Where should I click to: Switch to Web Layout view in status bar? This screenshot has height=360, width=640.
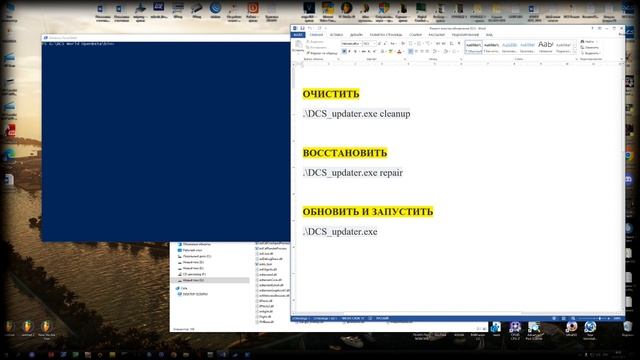(573, 318)
